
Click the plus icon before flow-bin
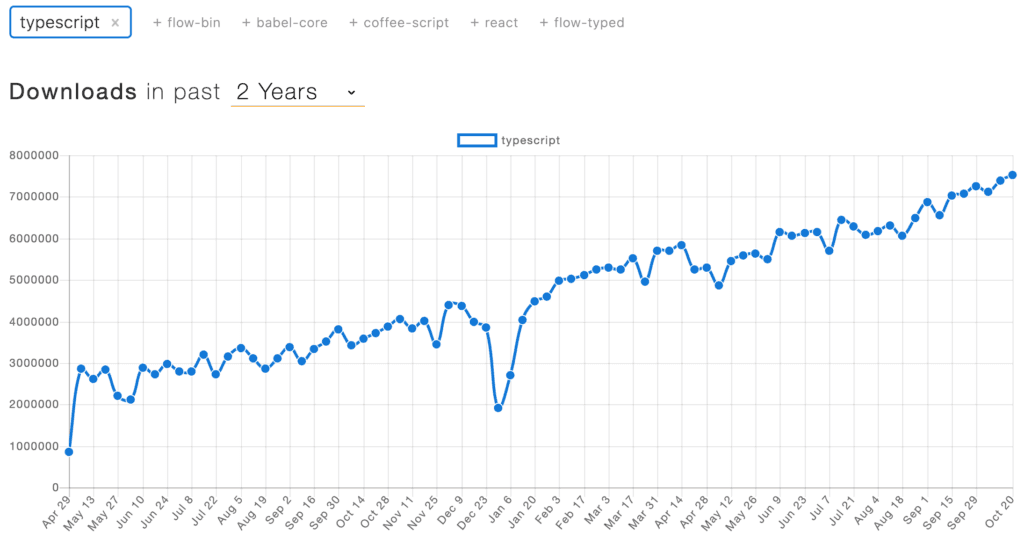(x=157, y=23)
